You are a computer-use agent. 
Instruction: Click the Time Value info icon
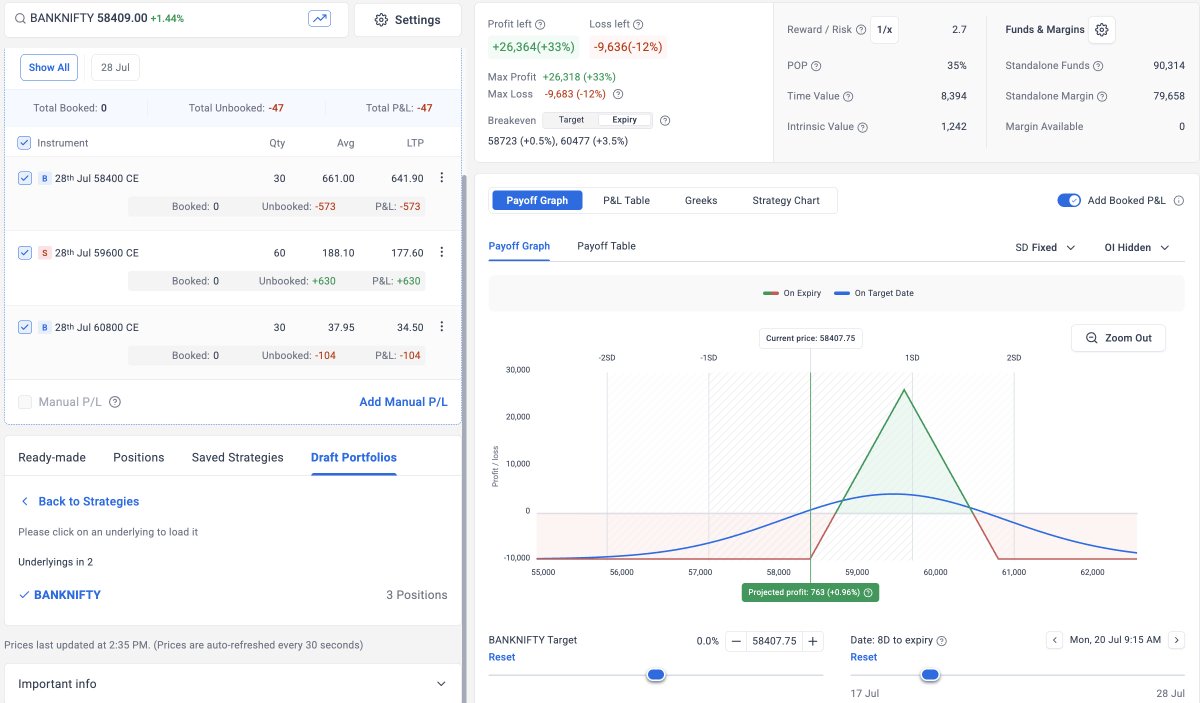848,97
